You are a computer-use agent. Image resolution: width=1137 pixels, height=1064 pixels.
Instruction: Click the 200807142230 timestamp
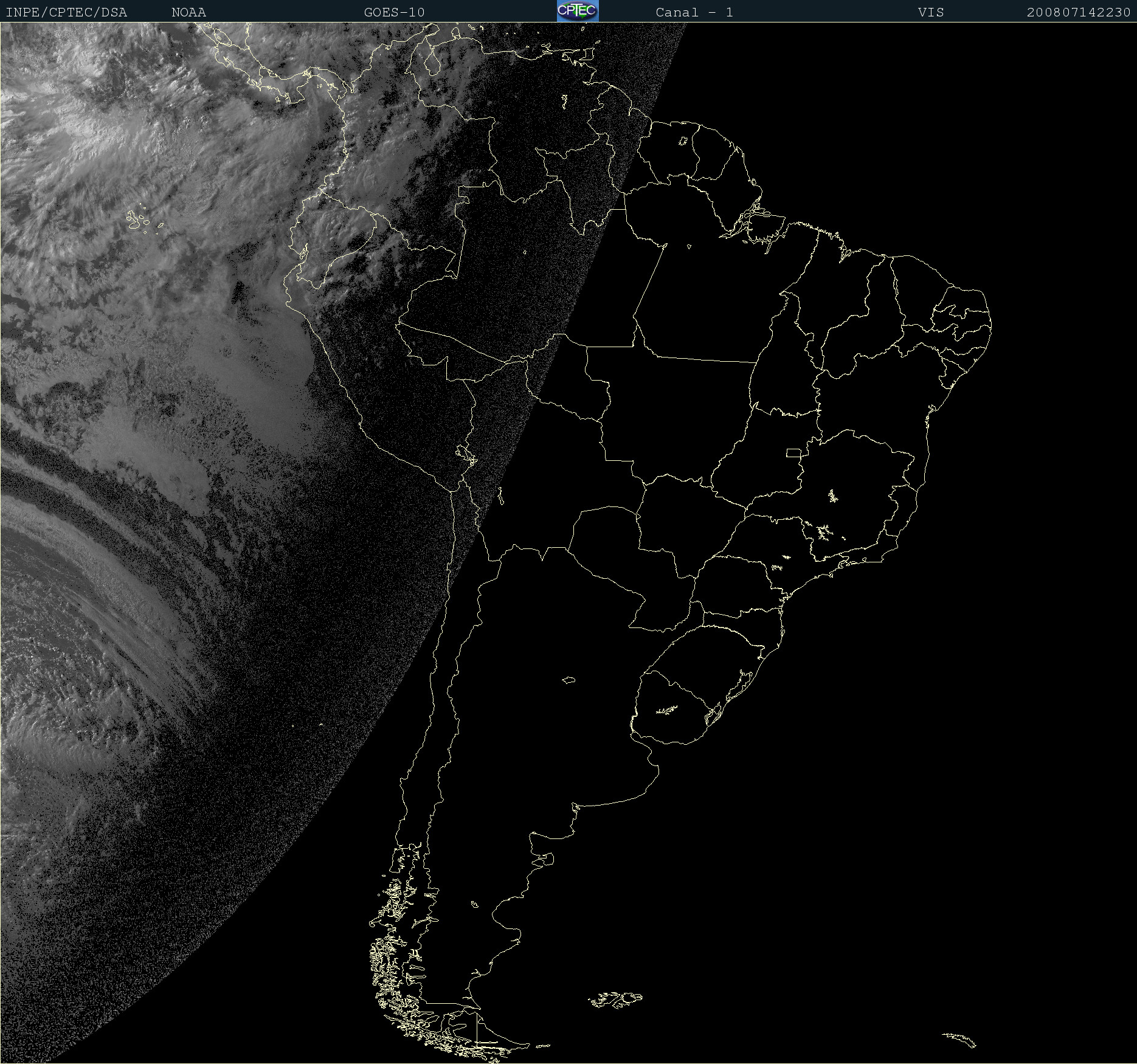click(1079, 12)
